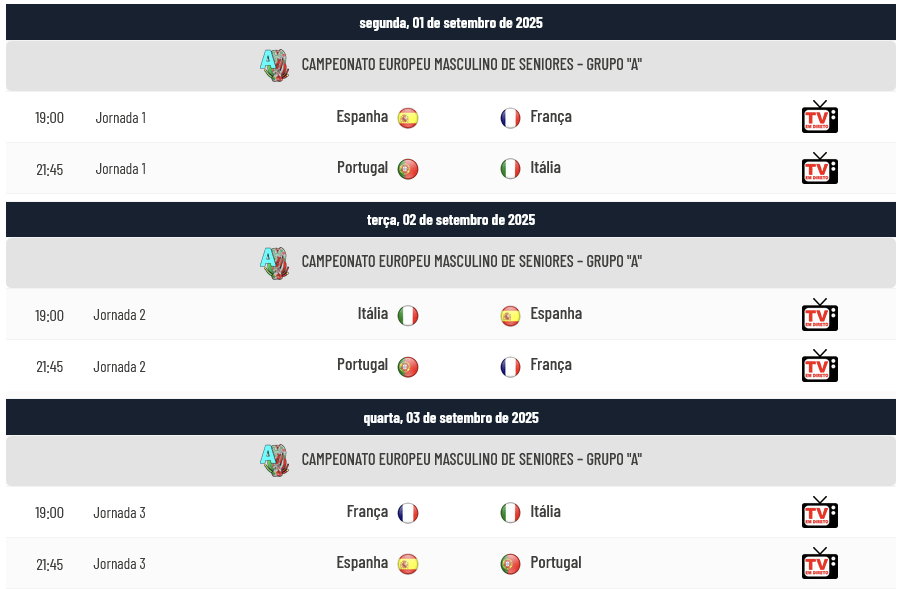Open Campeonato Europeu Grupo A link under terça
The width and height of the screenshot is (901, 589).
(x=471, y=261)
